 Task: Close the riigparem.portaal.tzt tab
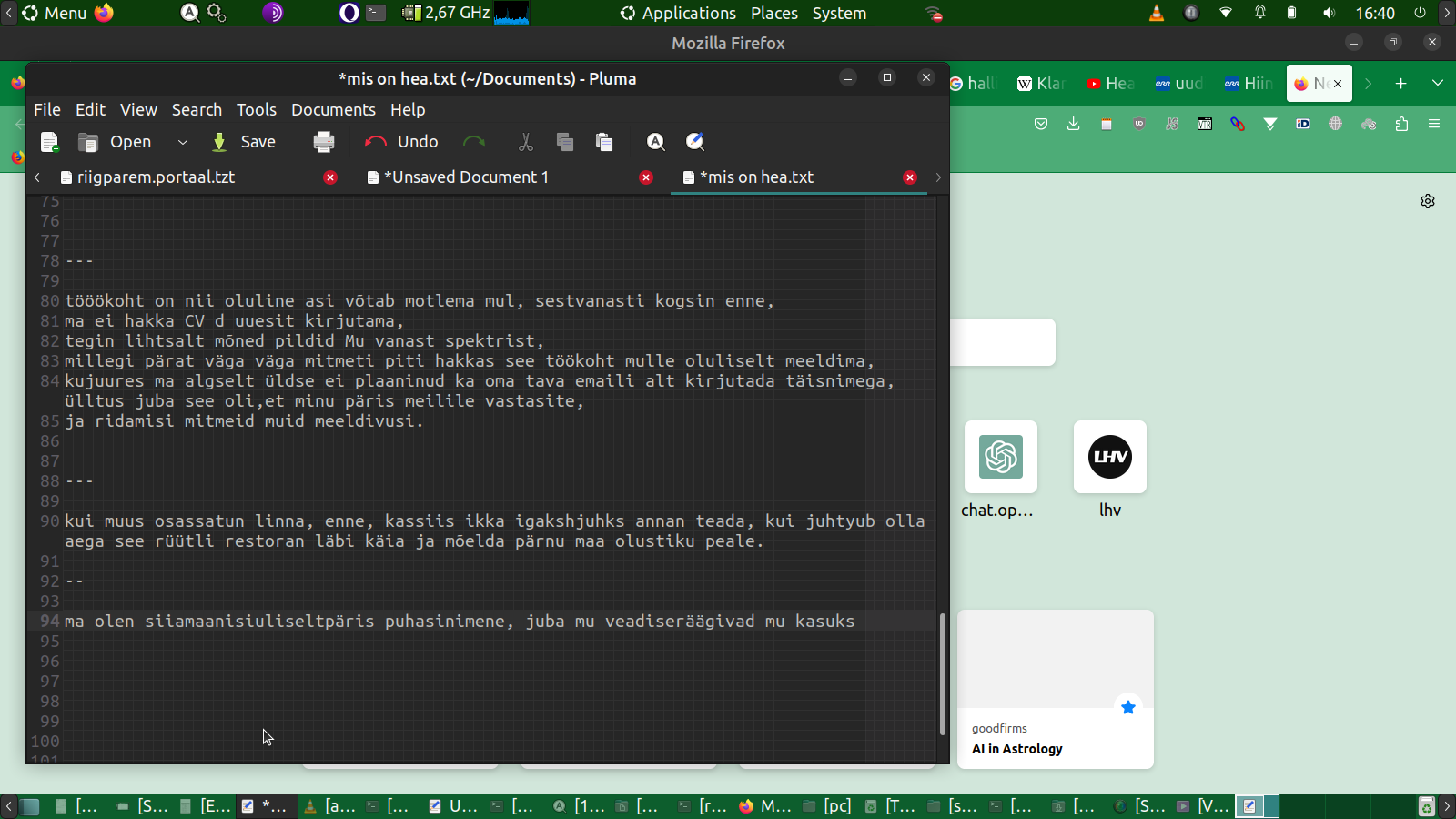point(330,177)
